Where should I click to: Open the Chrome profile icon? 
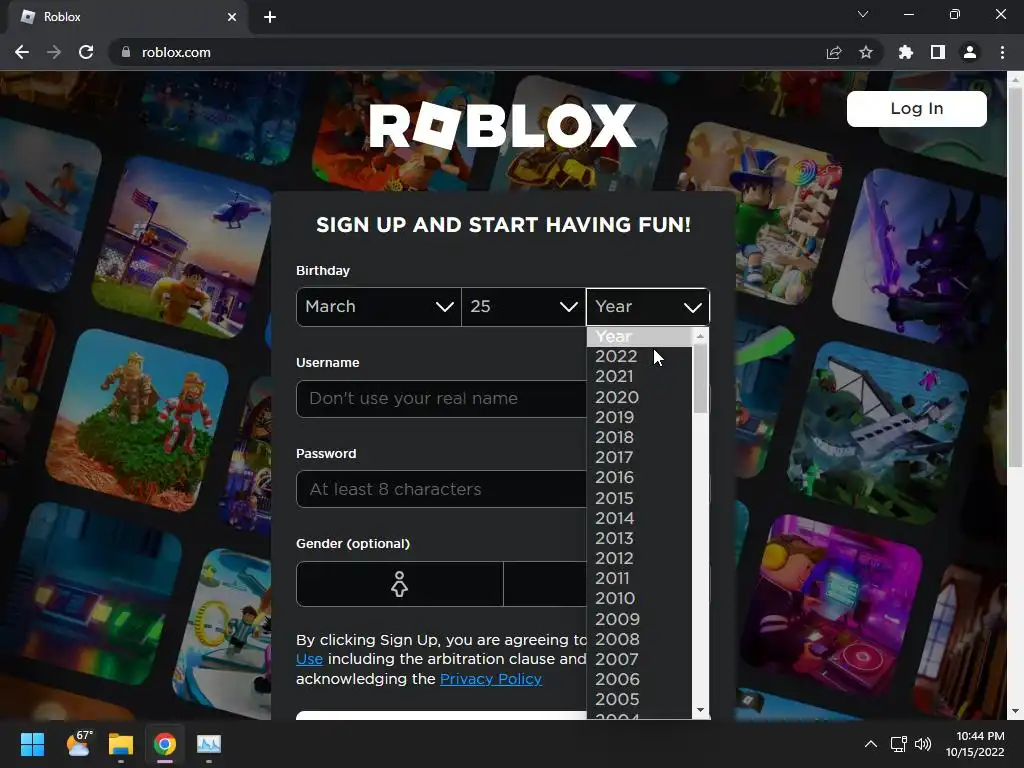click(970, 52)
